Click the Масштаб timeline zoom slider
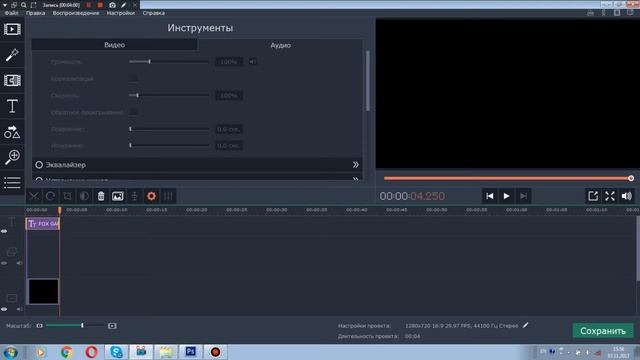This screenshot has height=360, width=640. (x=75, y=325)
